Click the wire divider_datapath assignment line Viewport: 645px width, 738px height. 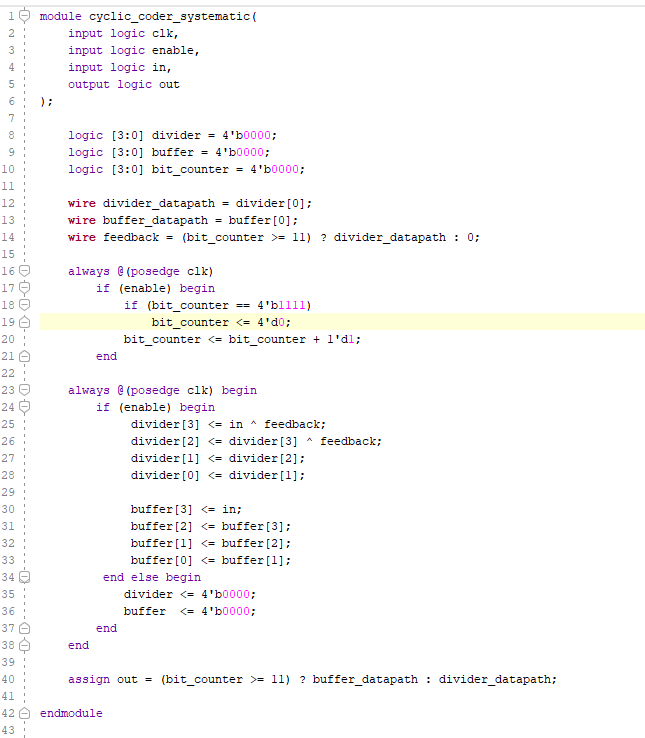click(190, 203)
